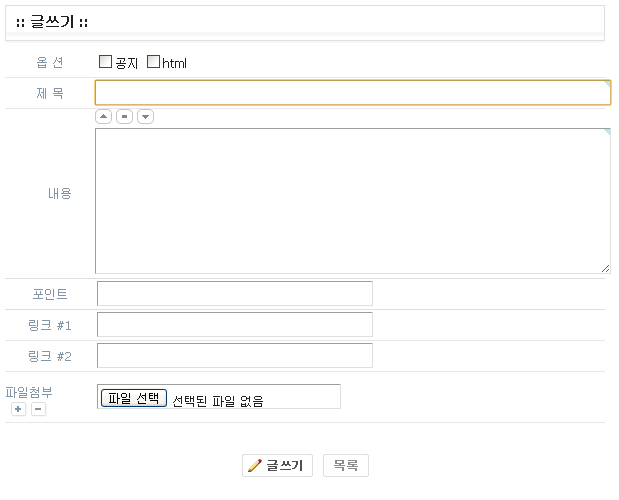619x500 pixels.
Task: Go back with the 목록 button
Action: [346, 466]
